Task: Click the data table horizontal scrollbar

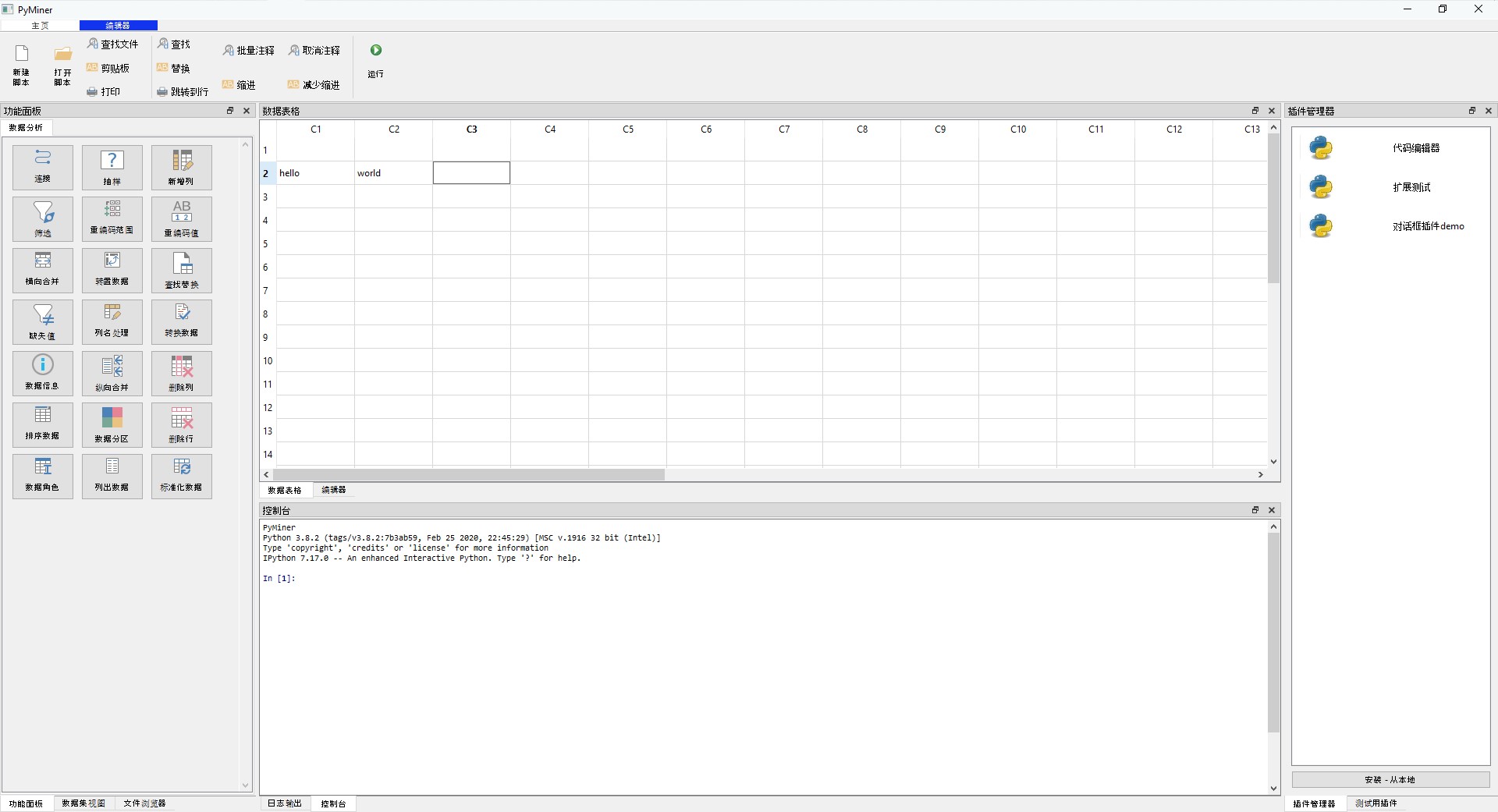Action: [469, 474]
